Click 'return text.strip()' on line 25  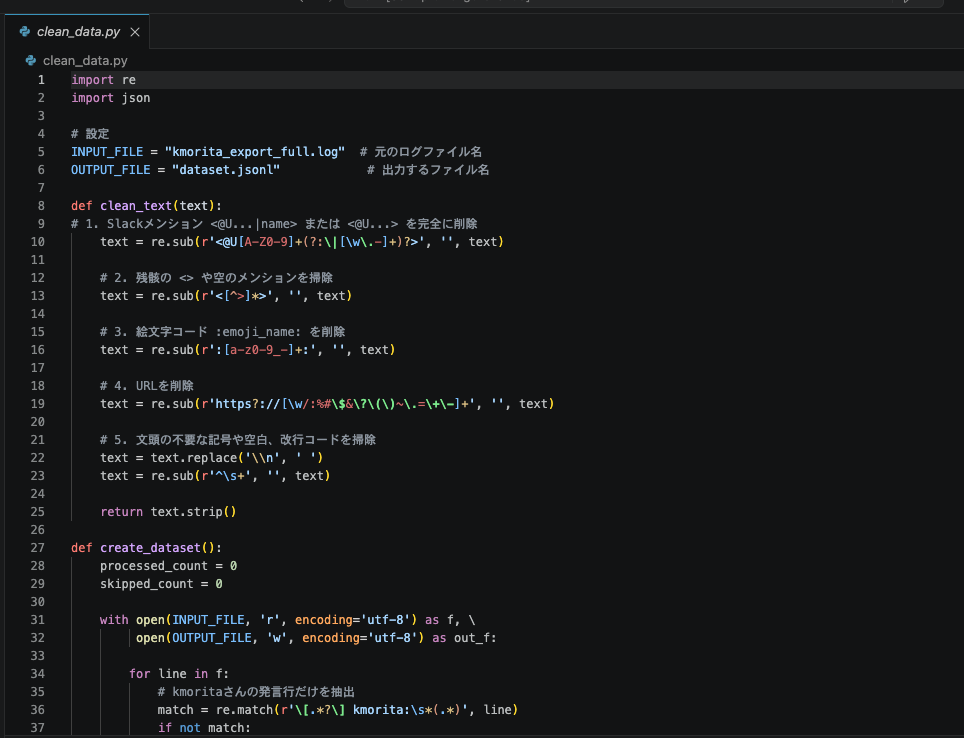click(168, 512)
